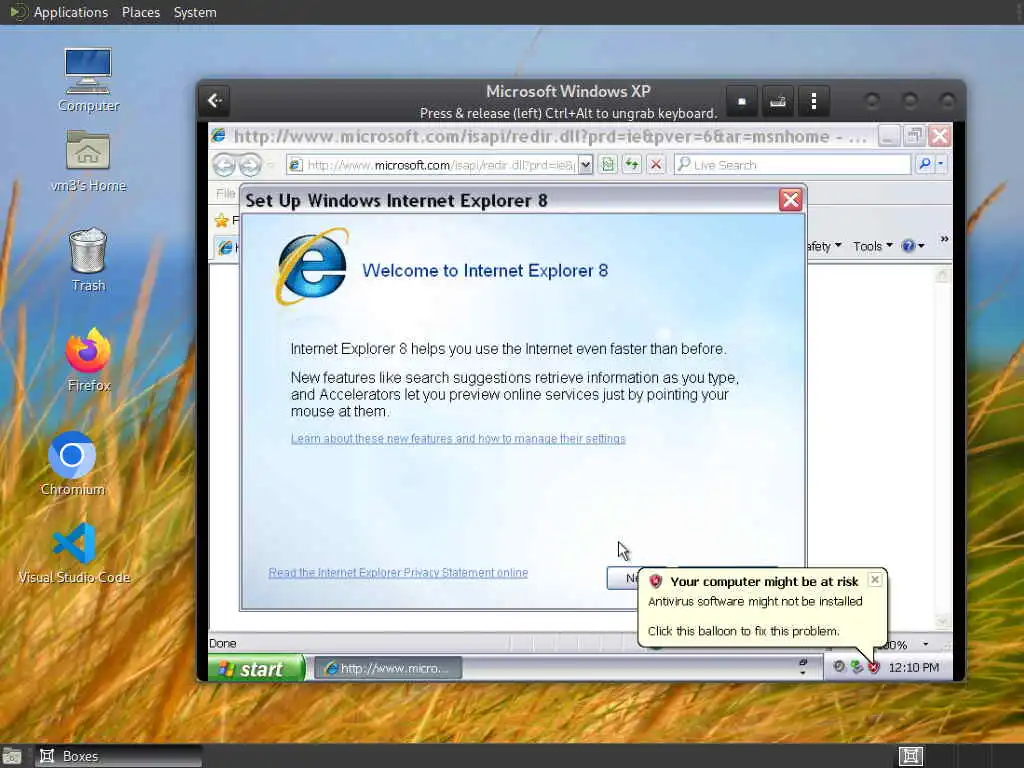The image size is (1024, 768).
Task: Click the IE page scrollbar up arrow
Action: pos(942,275)
